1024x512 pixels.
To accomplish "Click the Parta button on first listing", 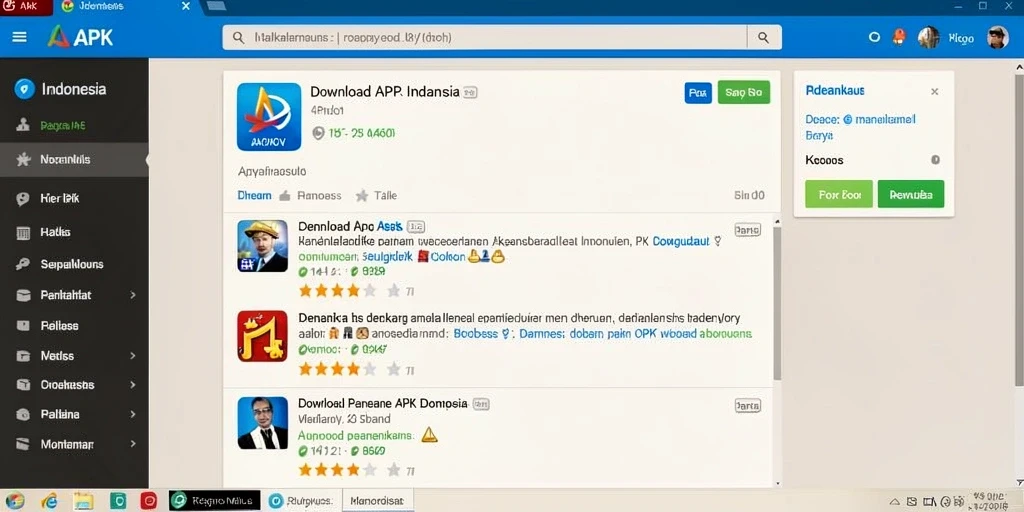I will pos(747,229).
